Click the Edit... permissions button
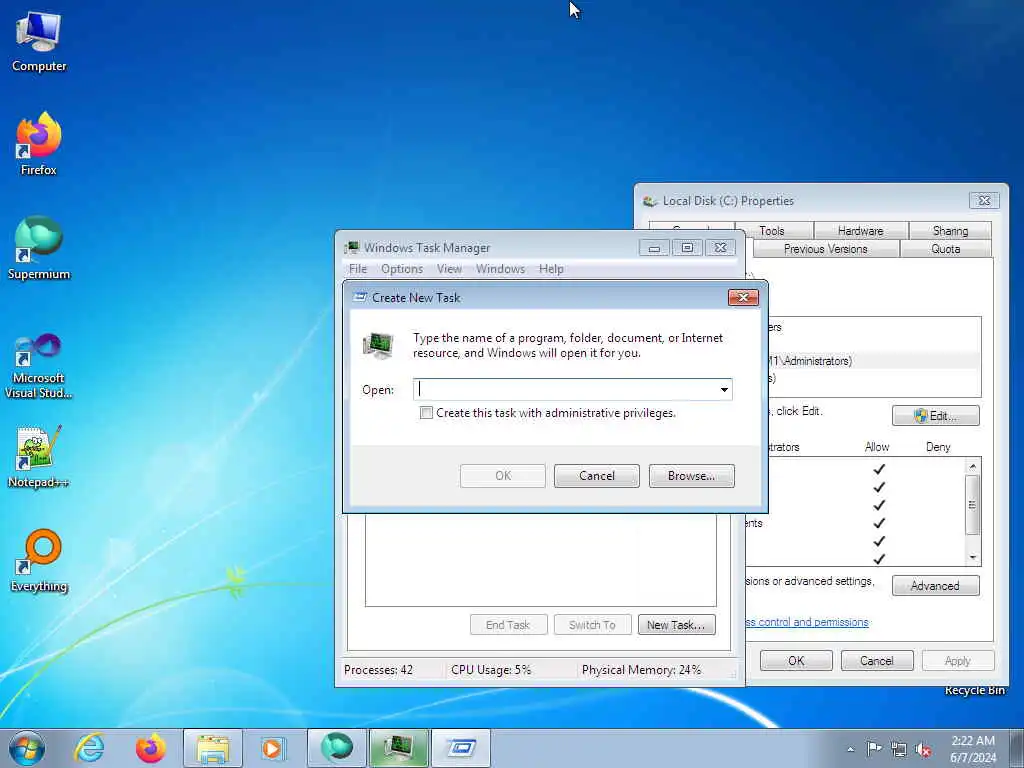 point(935,416)
